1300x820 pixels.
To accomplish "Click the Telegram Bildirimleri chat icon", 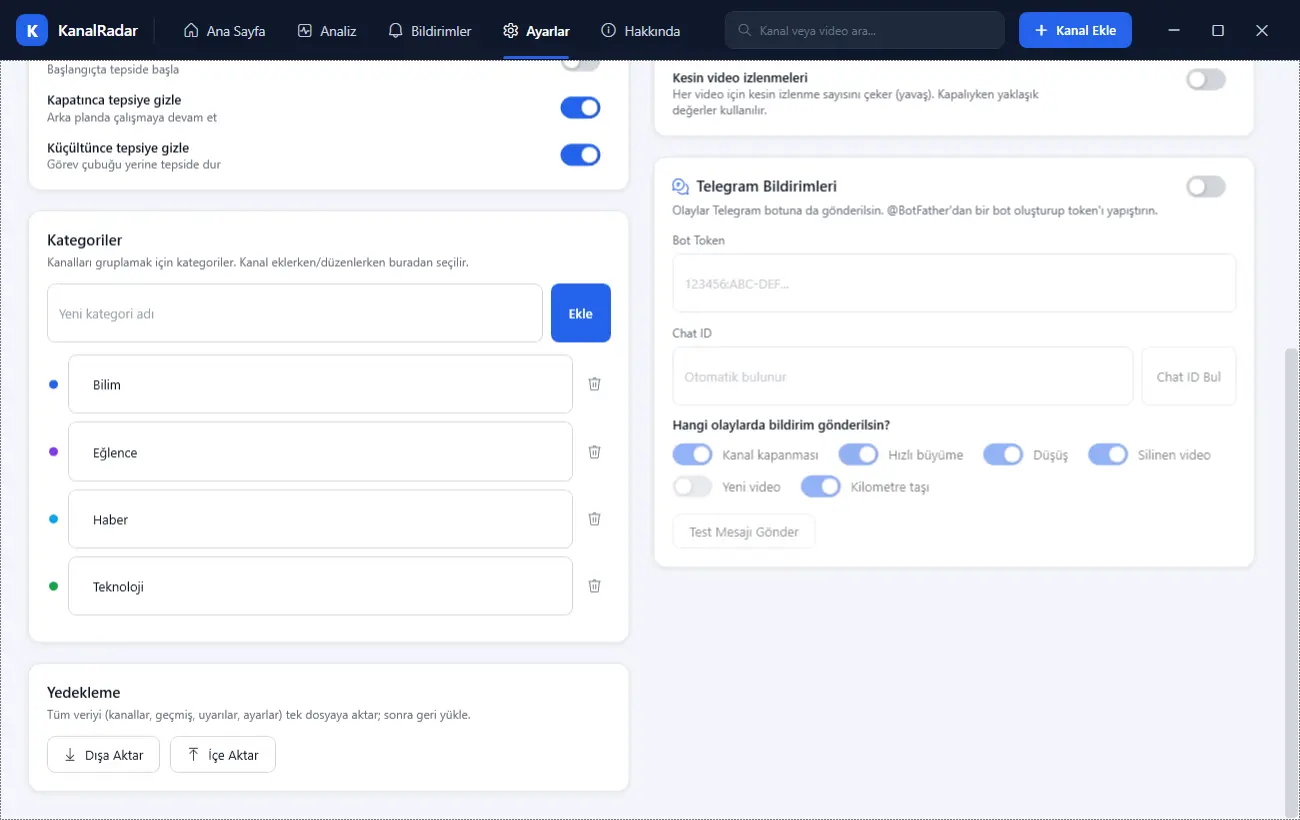I will tap(681, 186).
